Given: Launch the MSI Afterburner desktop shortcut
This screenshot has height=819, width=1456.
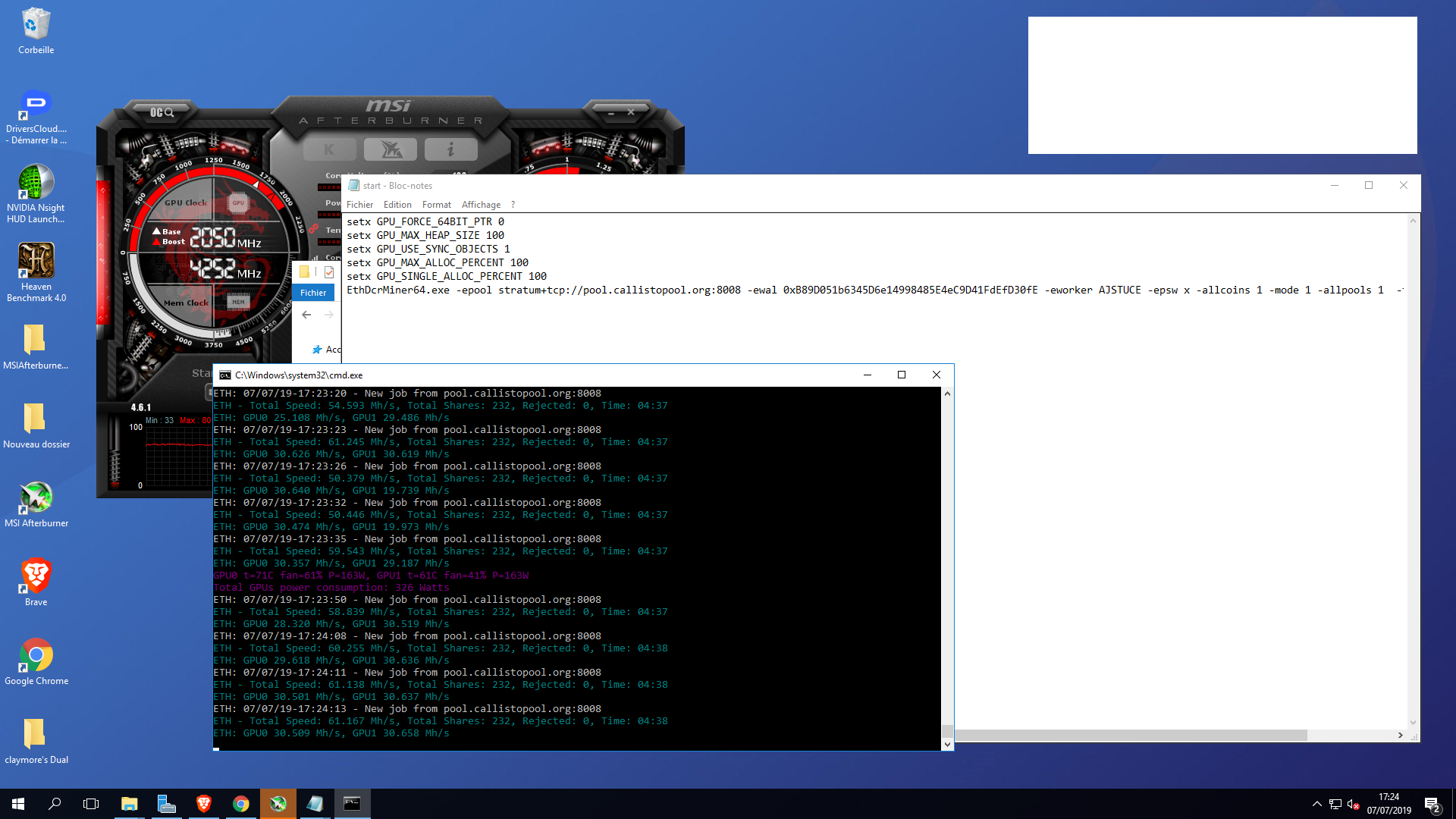Looking at the screenshot, I should click(x=36, y=504).
